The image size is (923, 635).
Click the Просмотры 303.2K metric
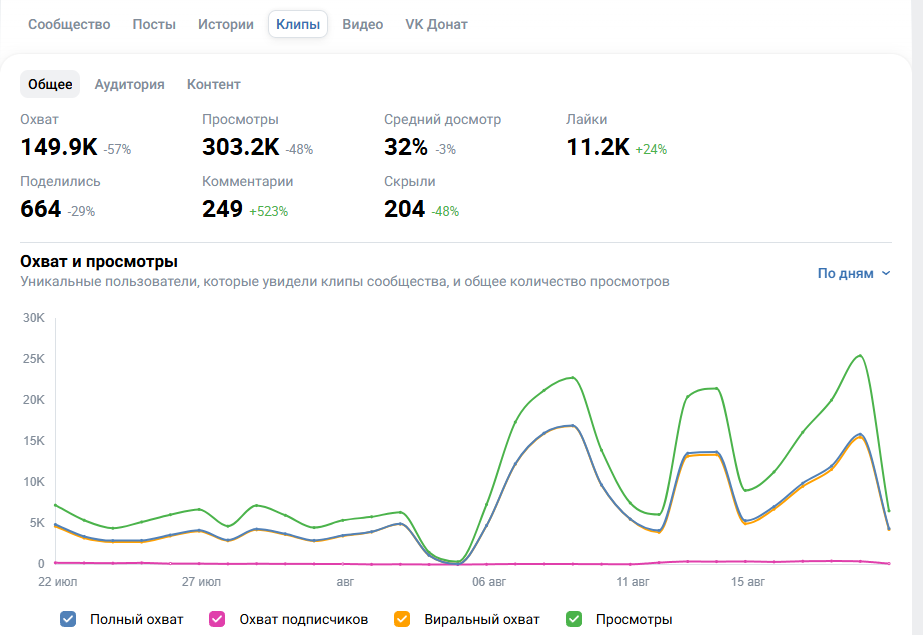point(257,136)
